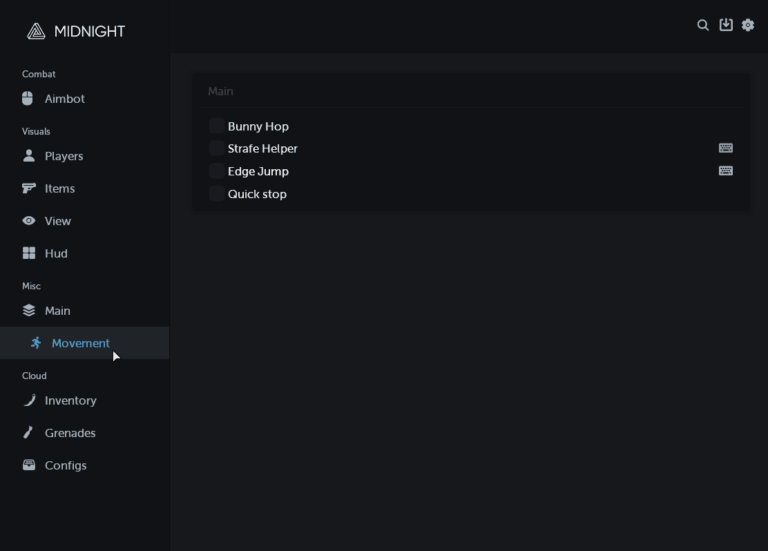
Task: Open the Configs section
Action: (65, 466)
